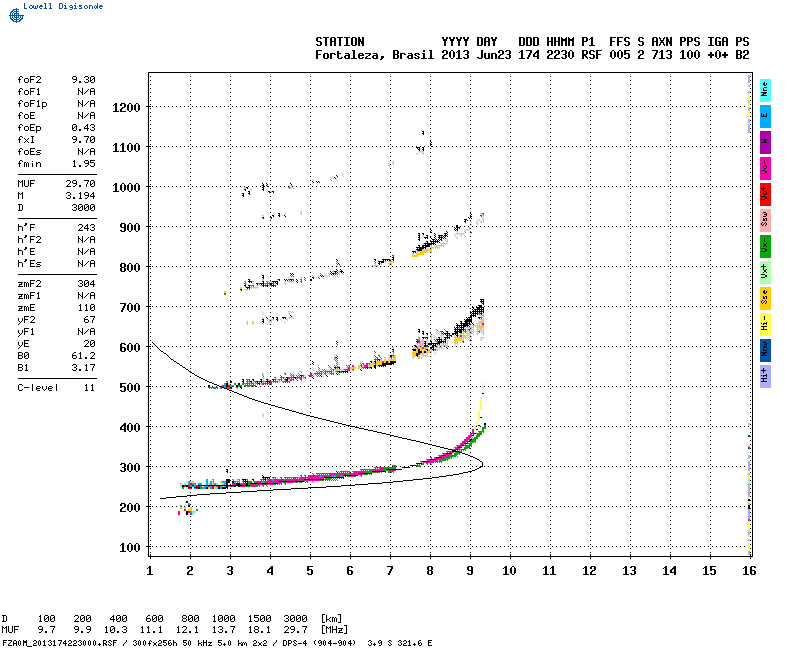Click the Lowell Digisonde title text
This screenshot has width=800, height=650.
(x=63, y=6)
